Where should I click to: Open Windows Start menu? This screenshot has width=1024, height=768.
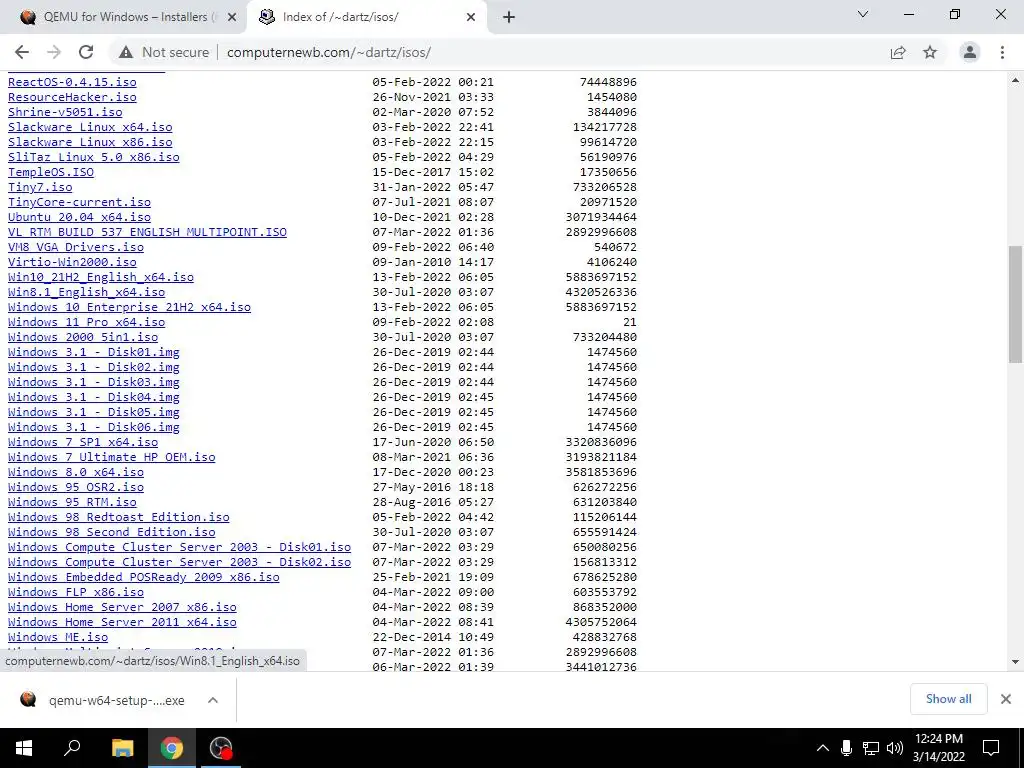tap(23, 748)
